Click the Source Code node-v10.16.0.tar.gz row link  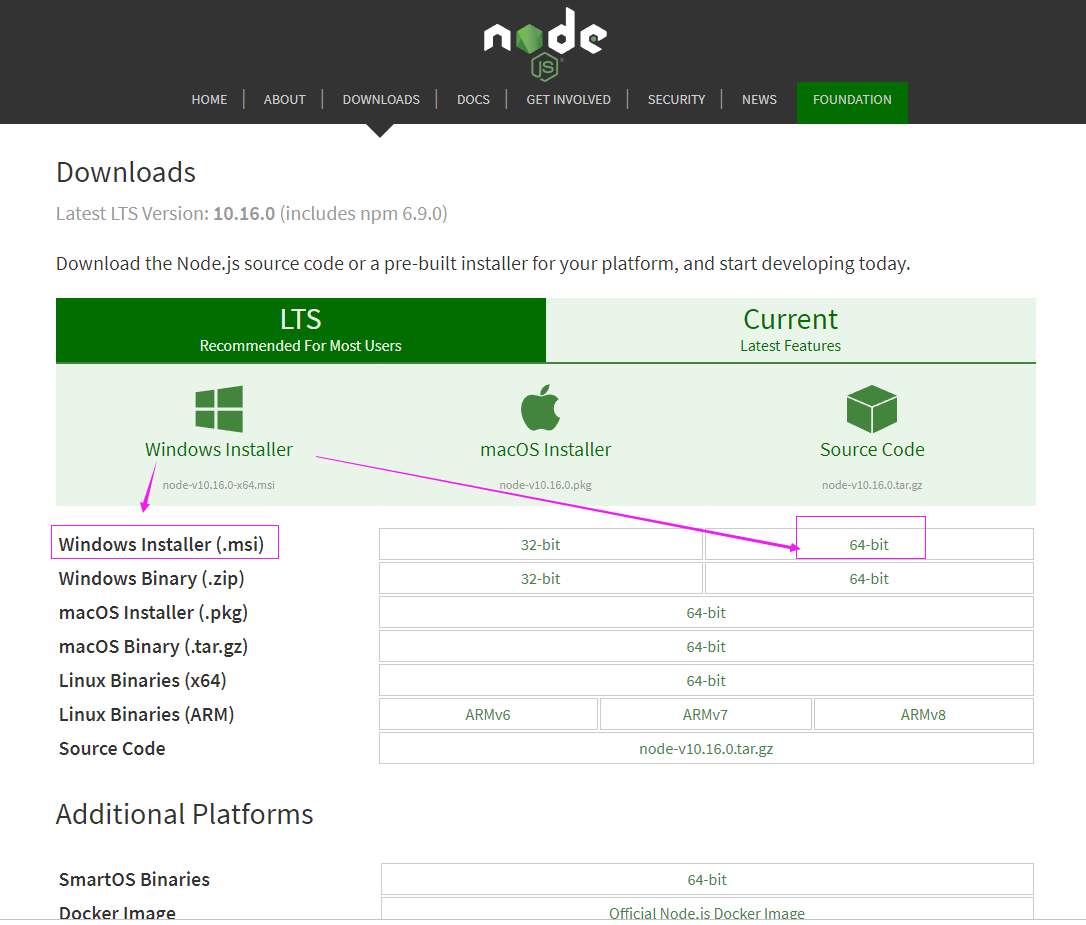[x=706, y=747]
